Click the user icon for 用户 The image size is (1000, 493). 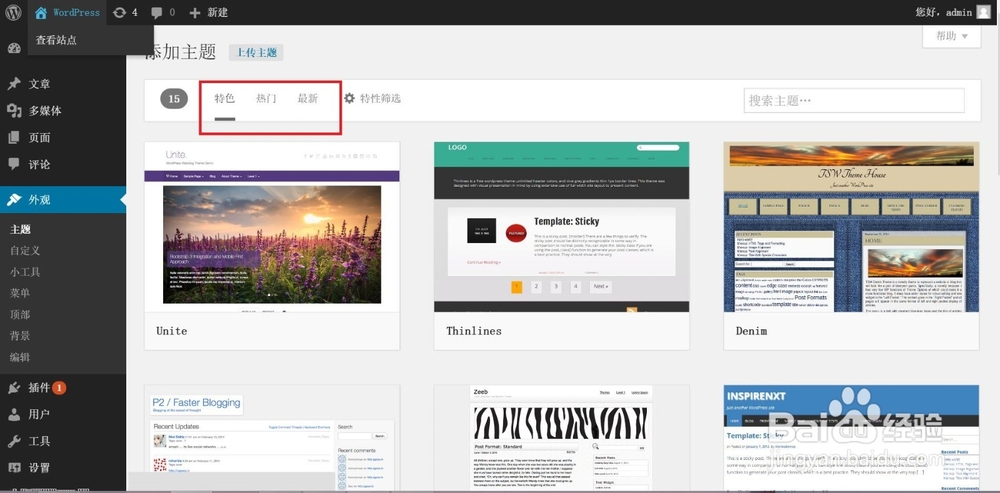coord(14,415)
